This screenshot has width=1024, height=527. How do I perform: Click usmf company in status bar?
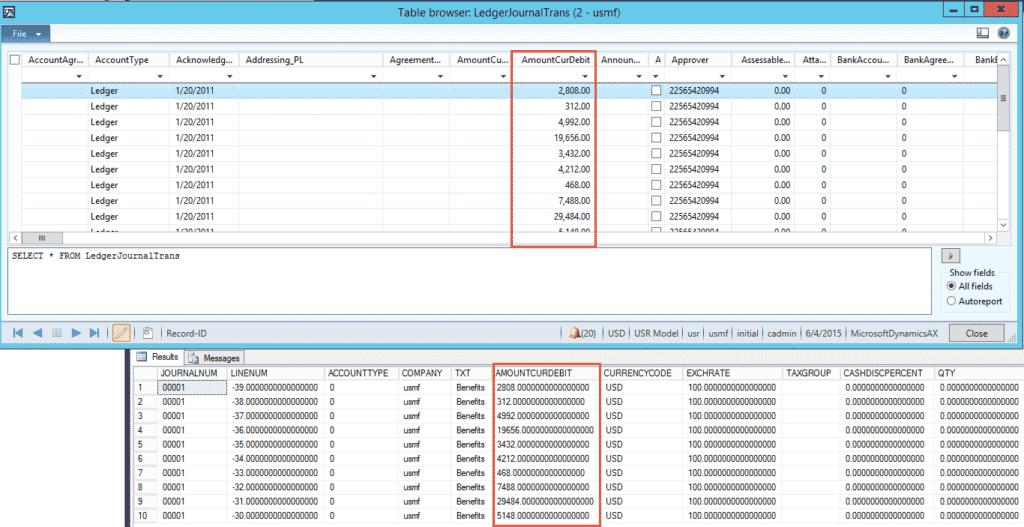coord(718,333)
